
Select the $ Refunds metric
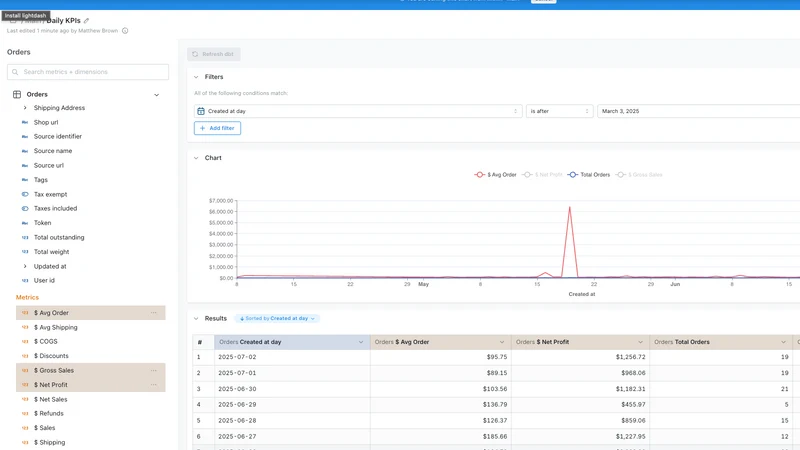tap(48, 413)
